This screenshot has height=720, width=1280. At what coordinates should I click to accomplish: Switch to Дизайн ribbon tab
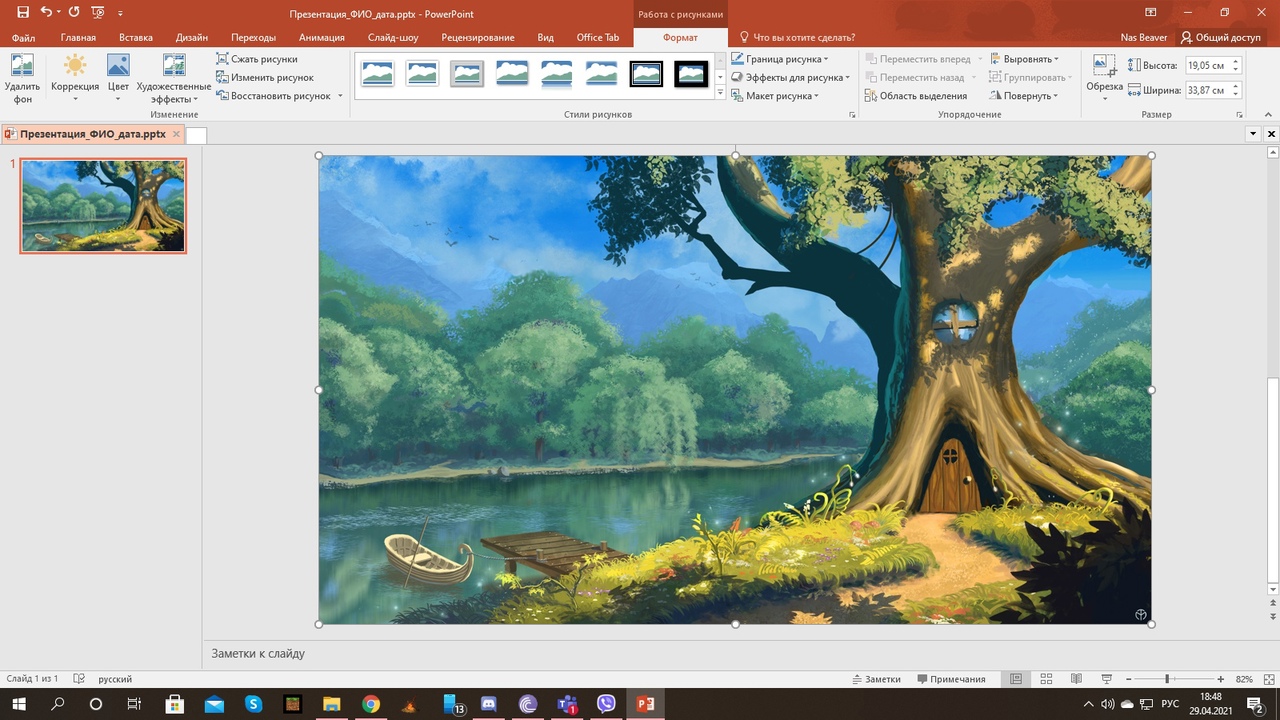(x=192, y=38)
